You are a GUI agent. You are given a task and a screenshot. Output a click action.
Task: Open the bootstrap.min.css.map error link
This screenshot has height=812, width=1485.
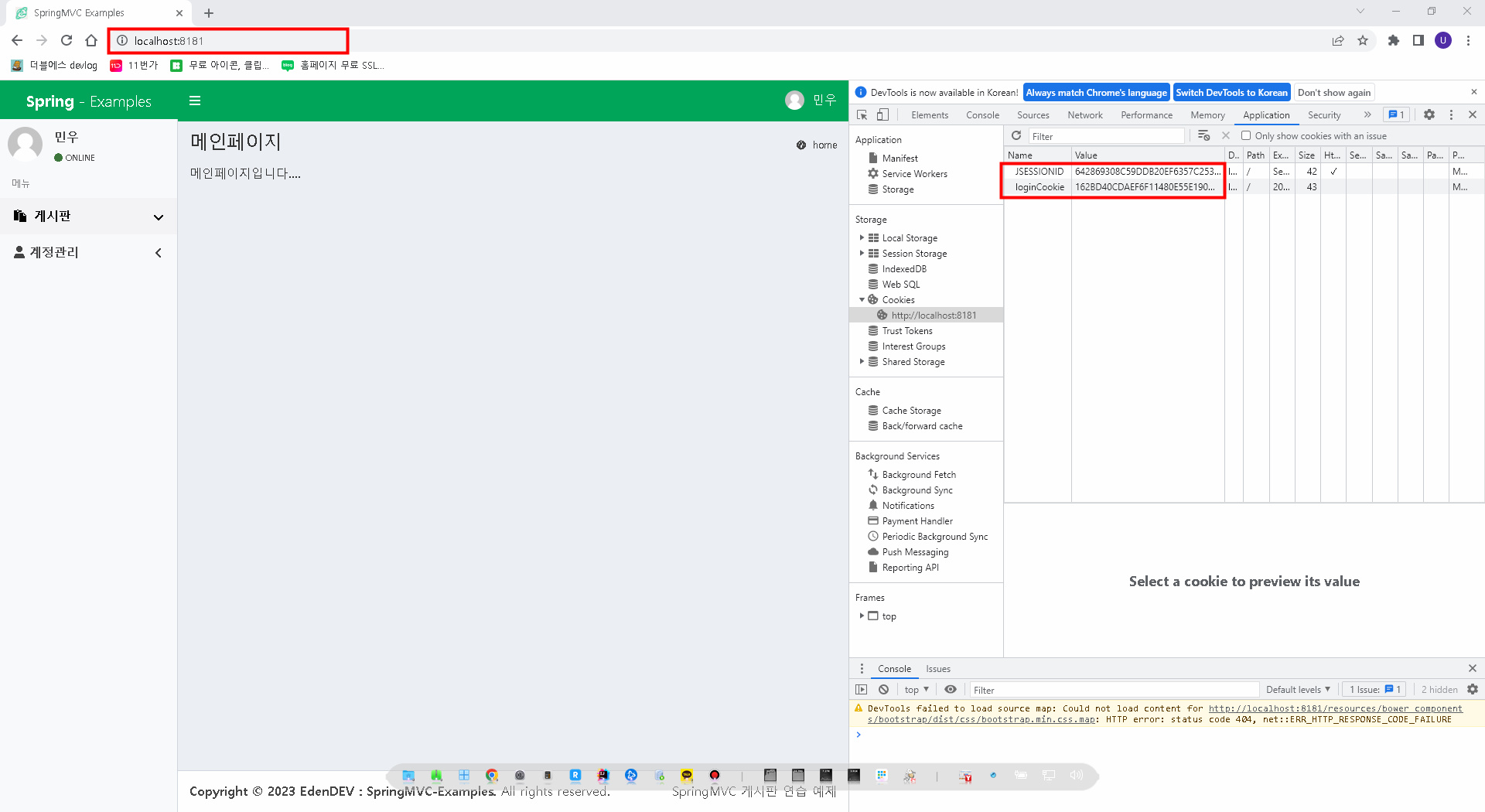click(x=1165, y=714)
